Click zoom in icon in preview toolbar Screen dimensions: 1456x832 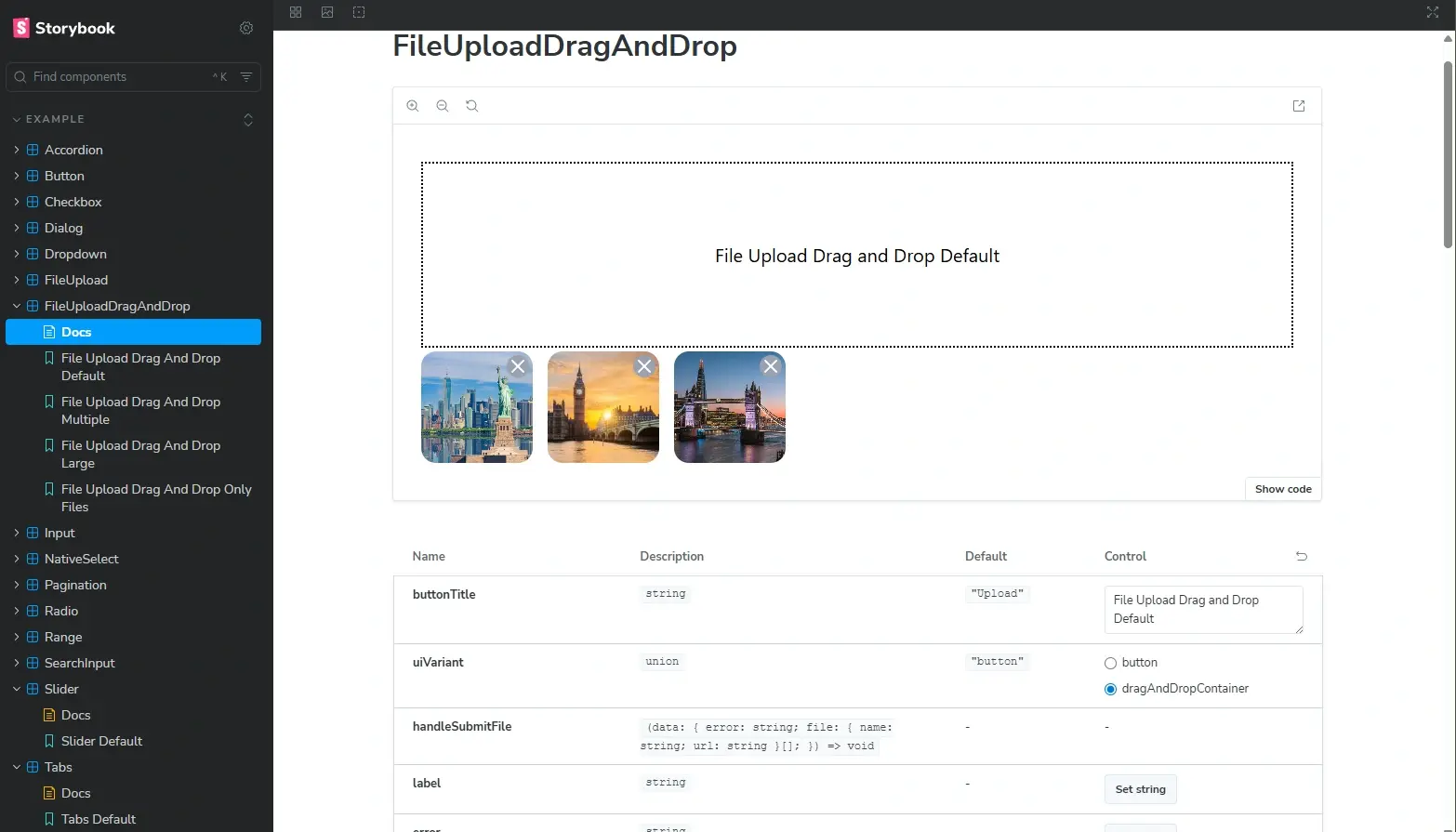(x=413, y=106)
